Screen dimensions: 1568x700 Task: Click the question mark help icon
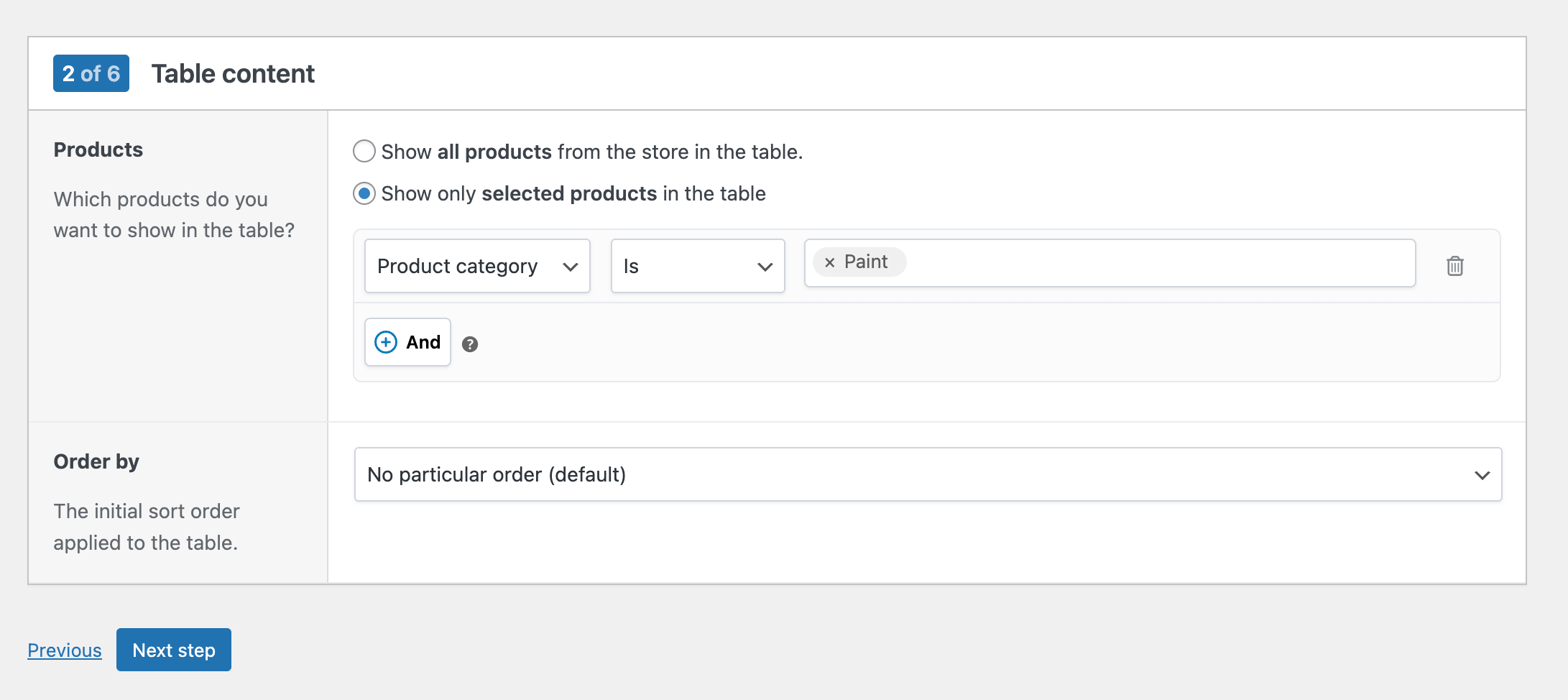[470, 344]
